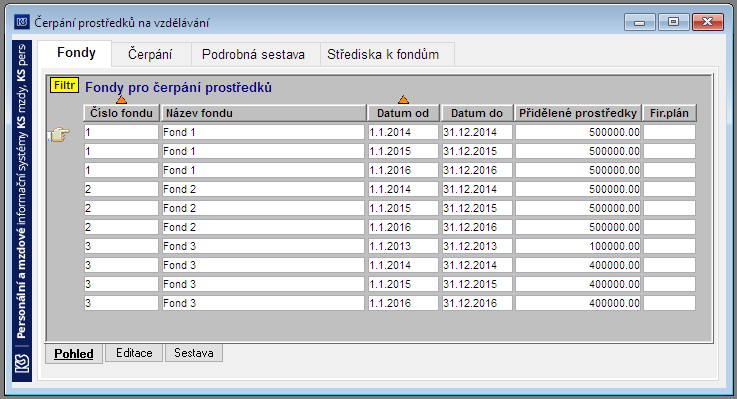
Task: Click 31.12.2015 end date of Fond 1
Action: (477, 151)
